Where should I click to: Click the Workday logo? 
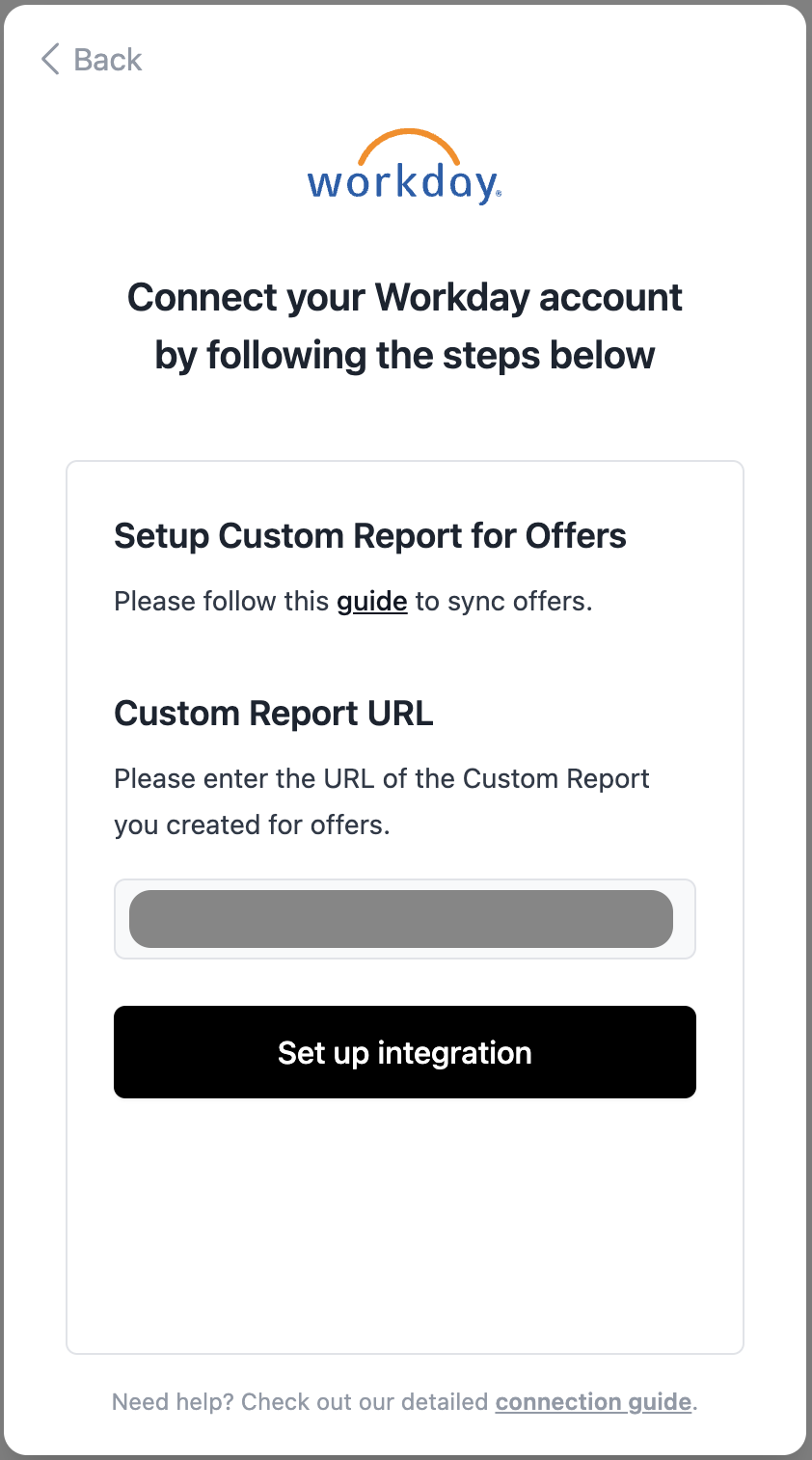405,166
